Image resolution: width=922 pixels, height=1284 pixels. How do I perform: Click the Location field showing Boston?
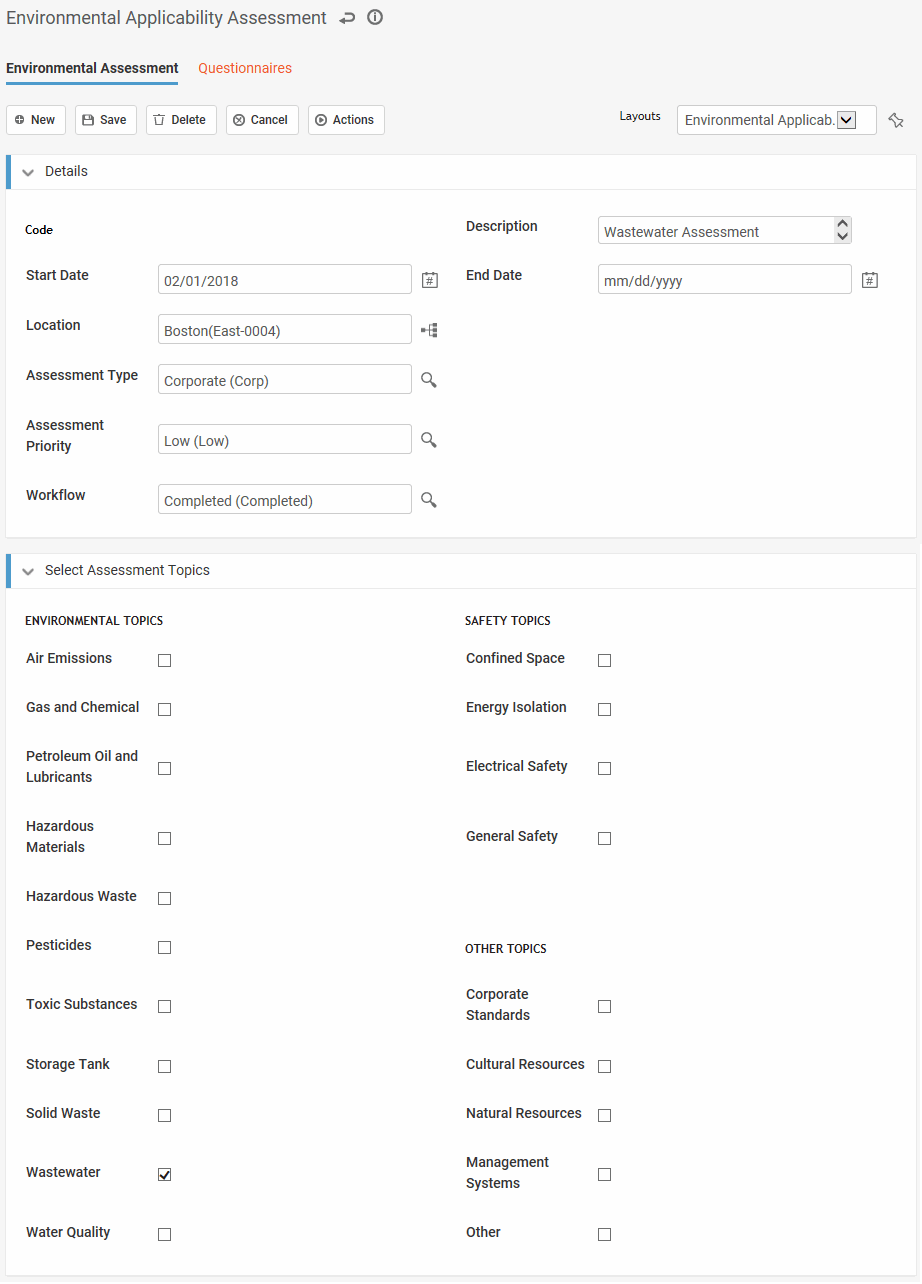pos(285,329)
